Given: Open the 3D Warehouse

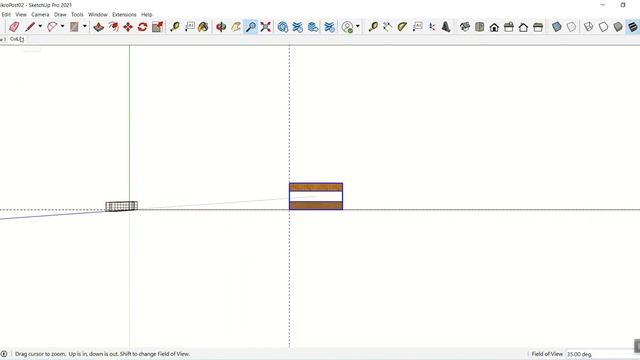Looking at the screenshot, I should coord(282,27).
